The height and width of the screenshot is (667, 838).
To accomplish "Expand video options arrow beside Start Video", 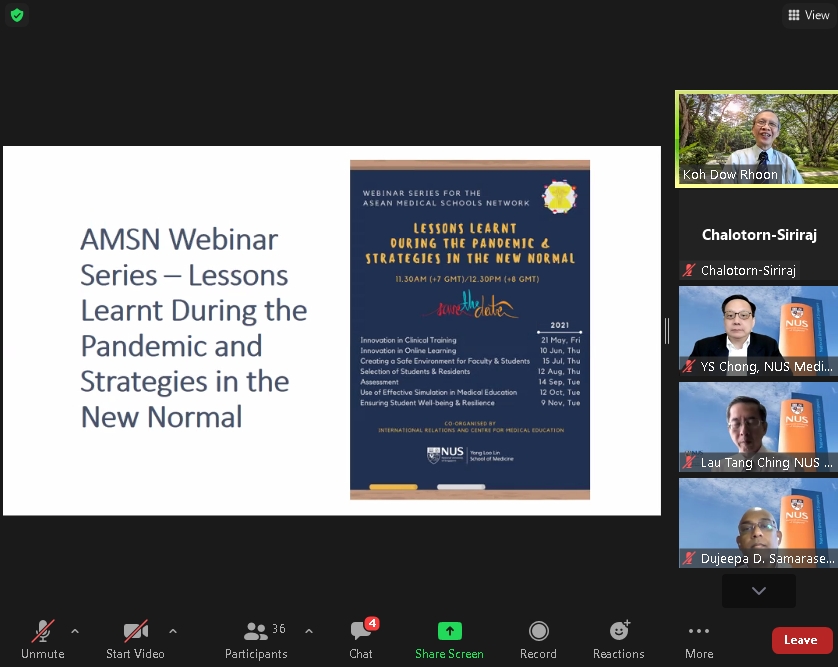I will (x=173, y=631).
